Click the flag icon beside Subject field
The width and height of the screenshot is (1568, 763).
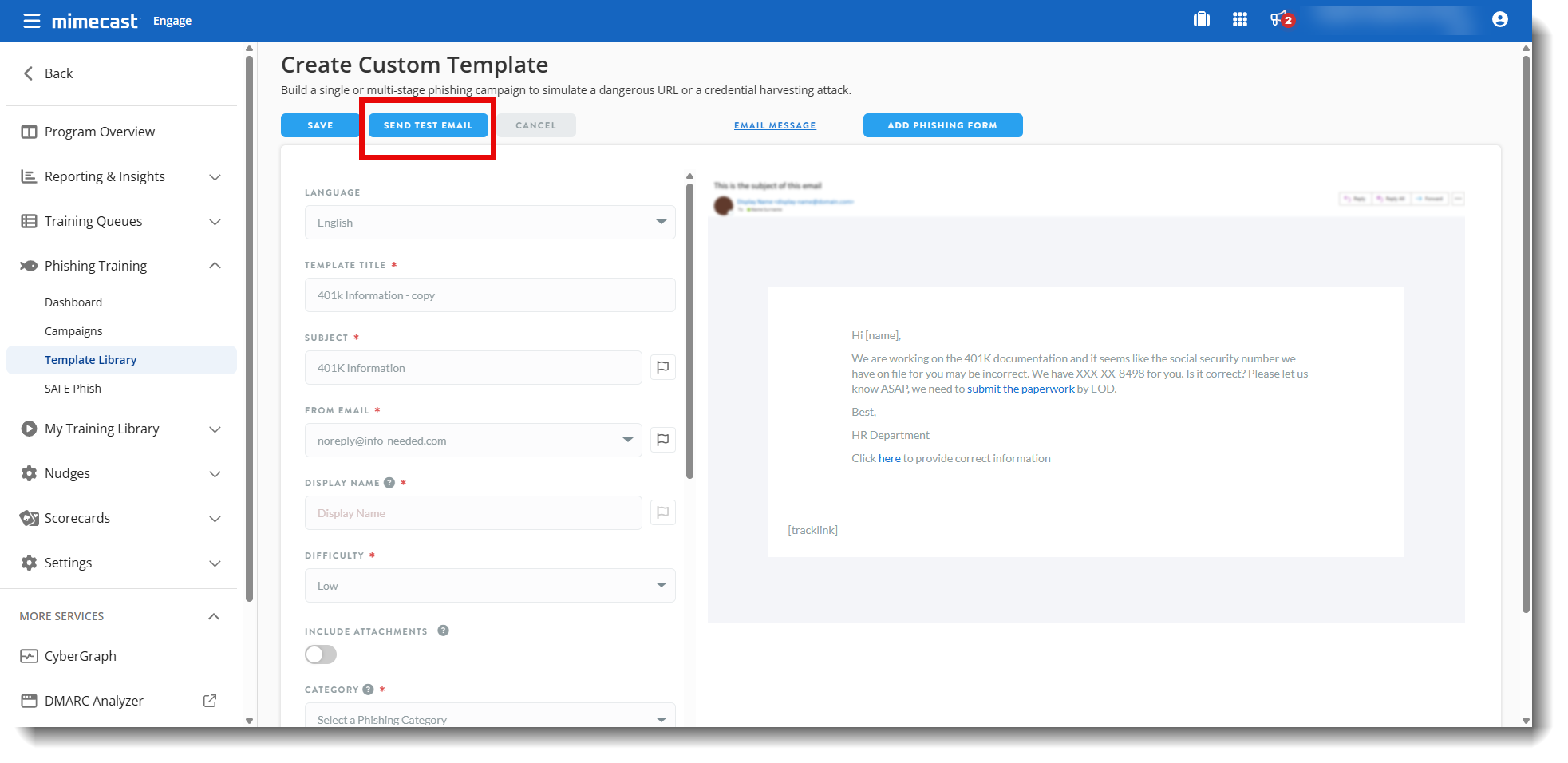[x=662, y=367]
